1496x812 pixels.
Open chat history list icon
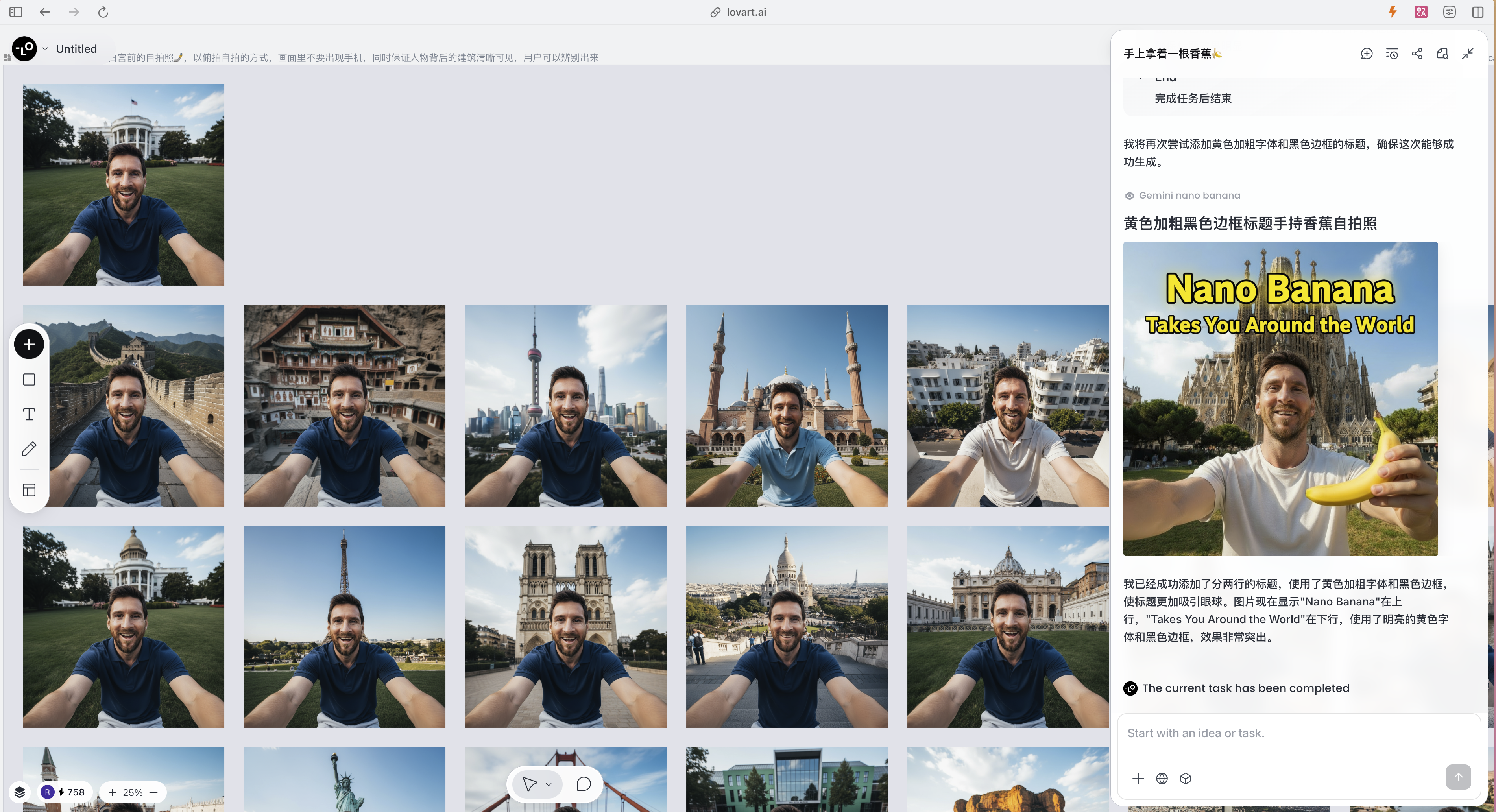click(x=1392, y=54)
